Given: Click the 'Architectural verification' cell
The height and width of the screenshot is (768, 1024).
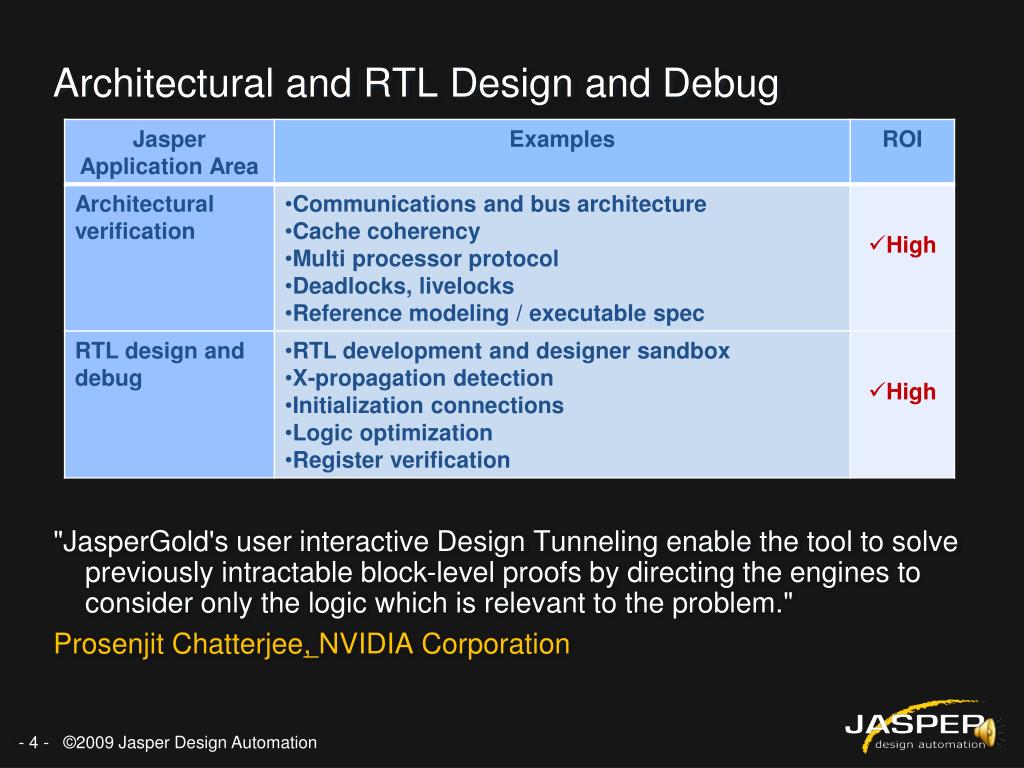Looking at the screenshot, I should point(169,258).
